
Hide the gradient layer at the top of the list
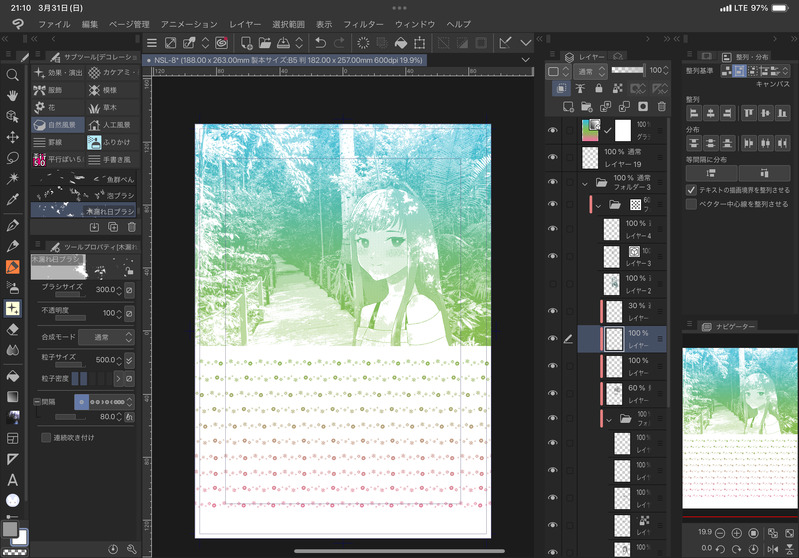click(552, 130)
